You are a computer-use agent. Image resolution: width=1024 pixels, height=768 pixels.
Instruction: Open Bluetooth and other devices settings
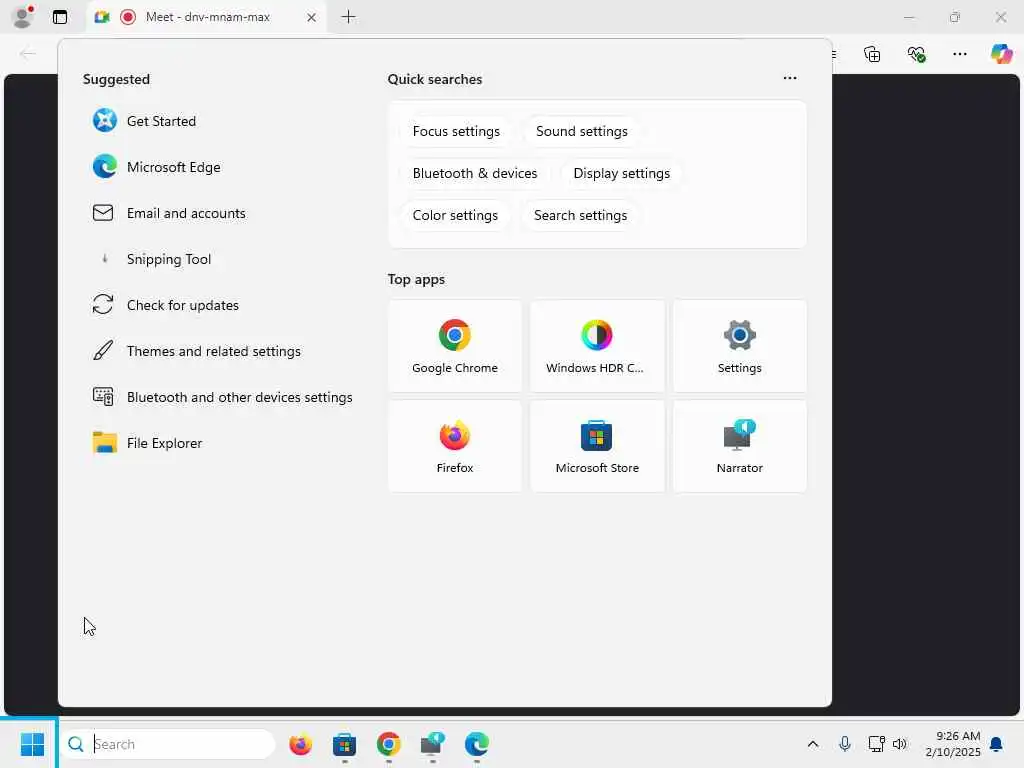223,397
